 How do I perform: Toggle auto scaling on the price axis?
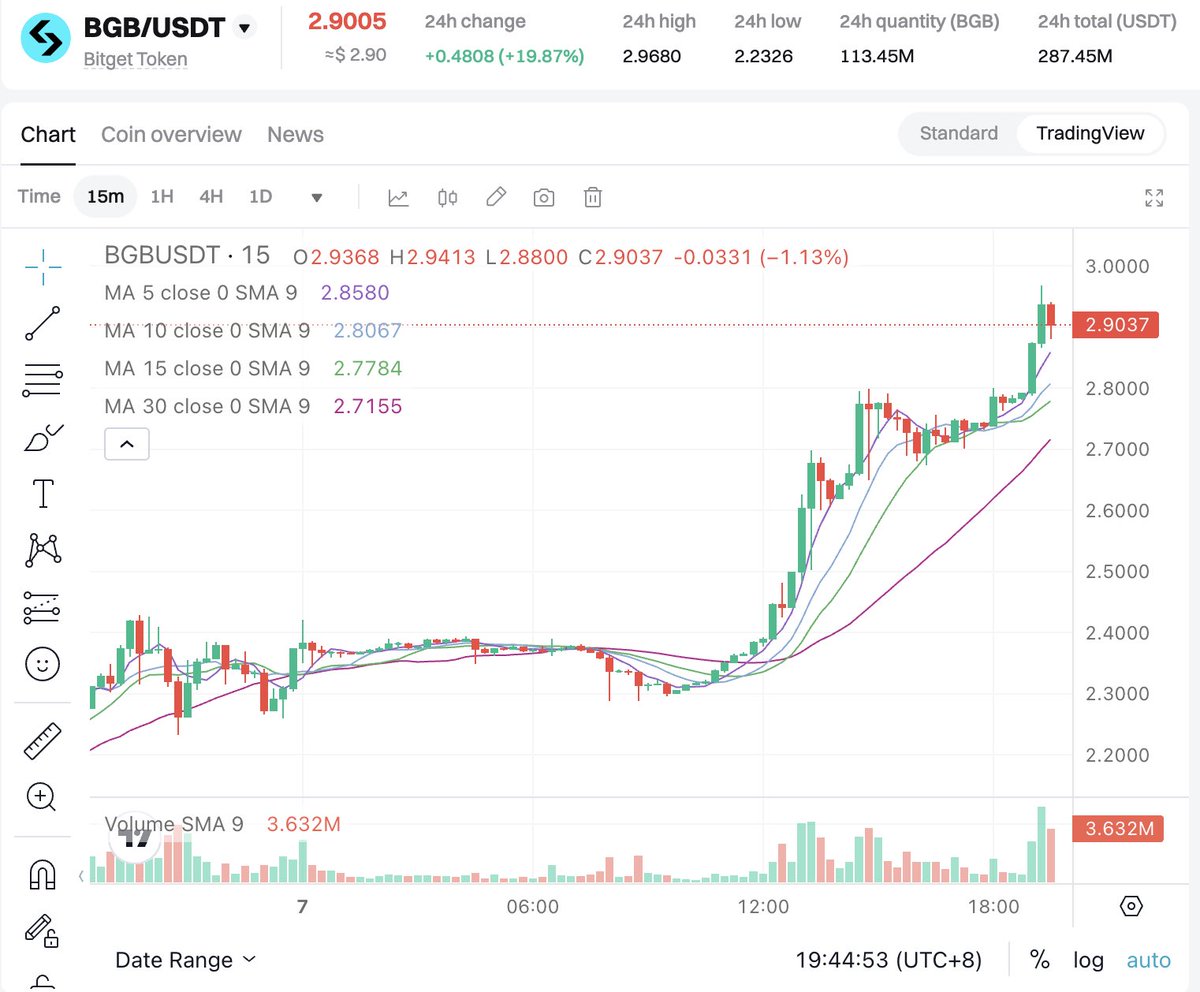coord(1147,960)
